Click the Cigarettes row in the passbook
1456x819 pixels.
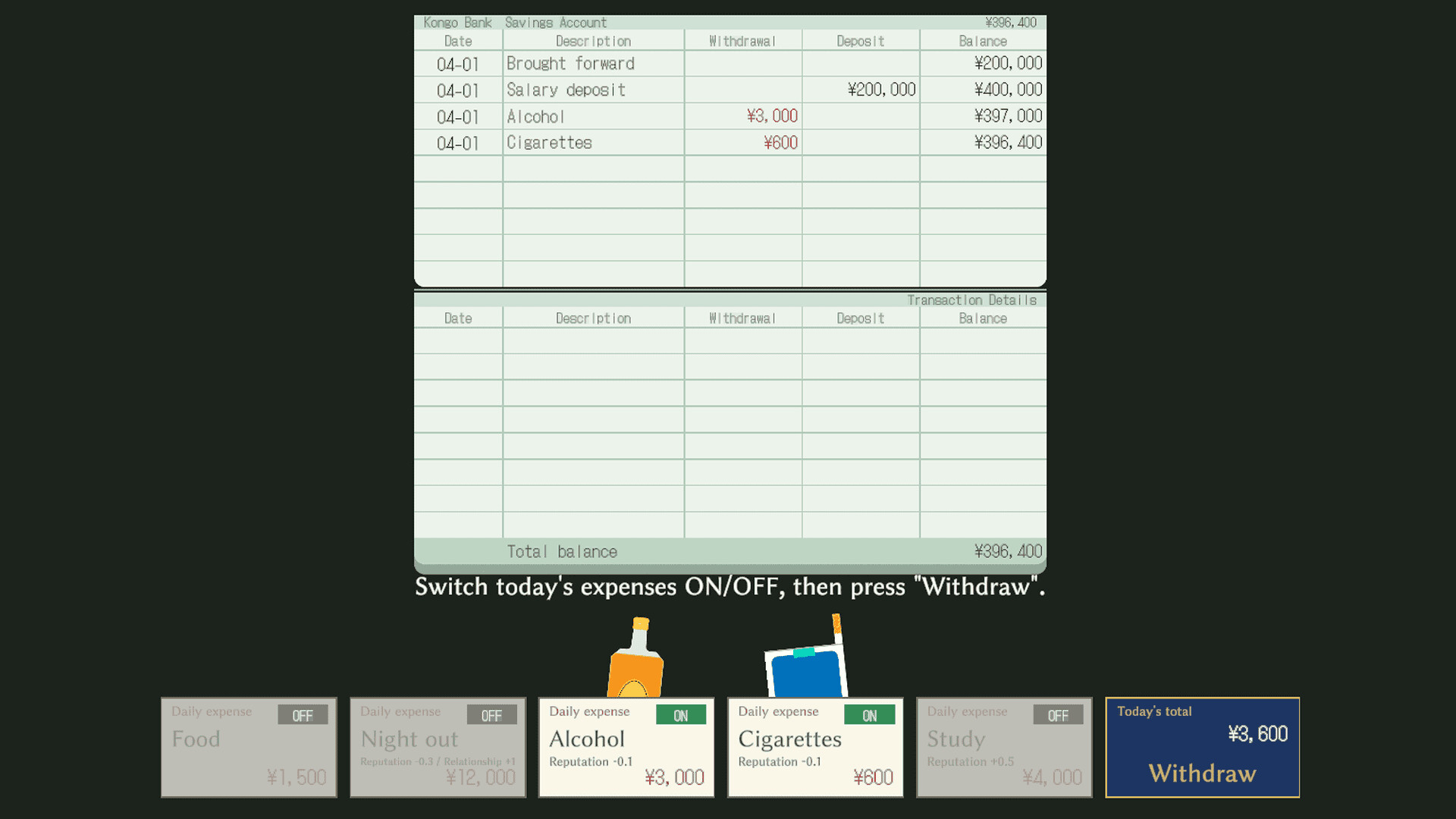(x=730, y=143)
